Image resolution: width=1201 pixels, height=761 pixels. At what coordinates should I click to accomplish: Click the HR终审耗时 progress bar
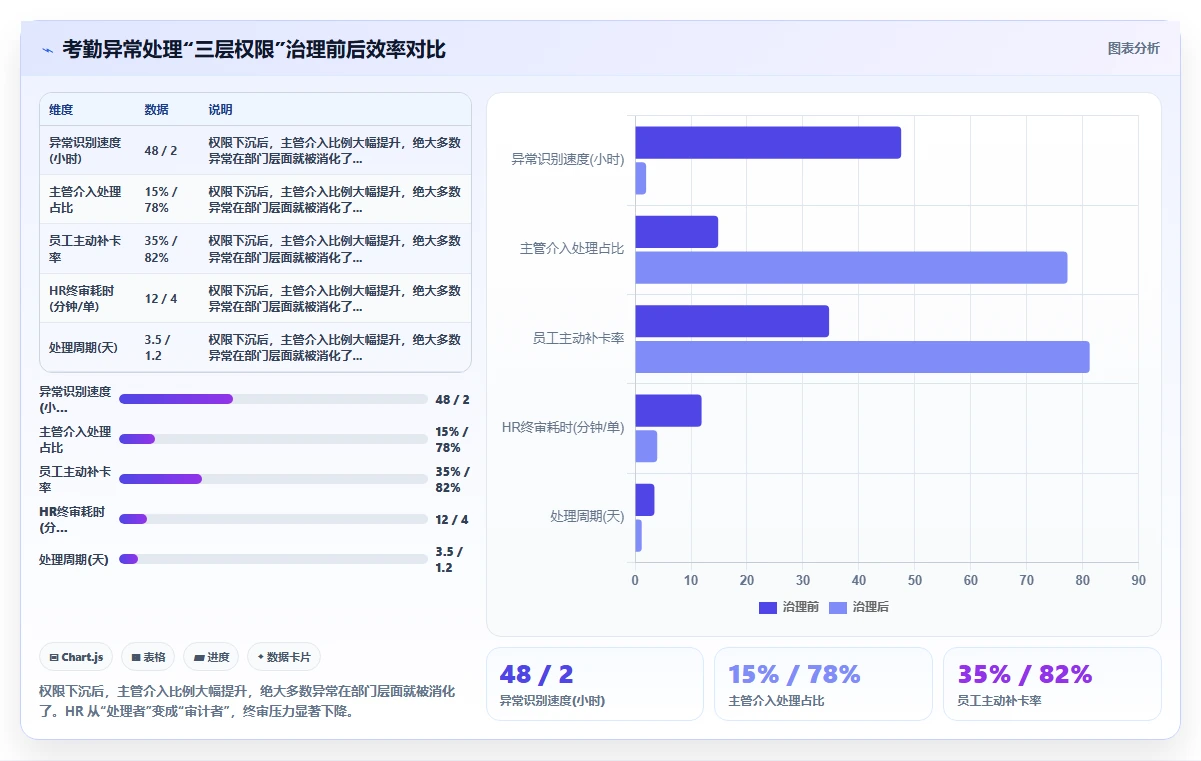(273, 519)
